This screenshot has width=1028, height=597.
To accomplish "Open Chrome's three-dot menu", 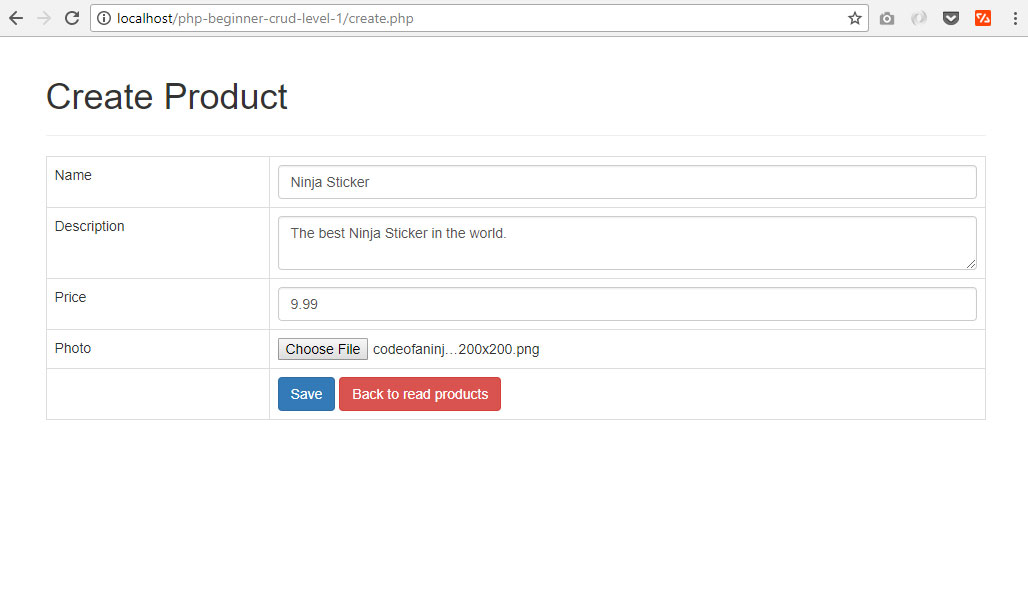I will pos(1015,17).
